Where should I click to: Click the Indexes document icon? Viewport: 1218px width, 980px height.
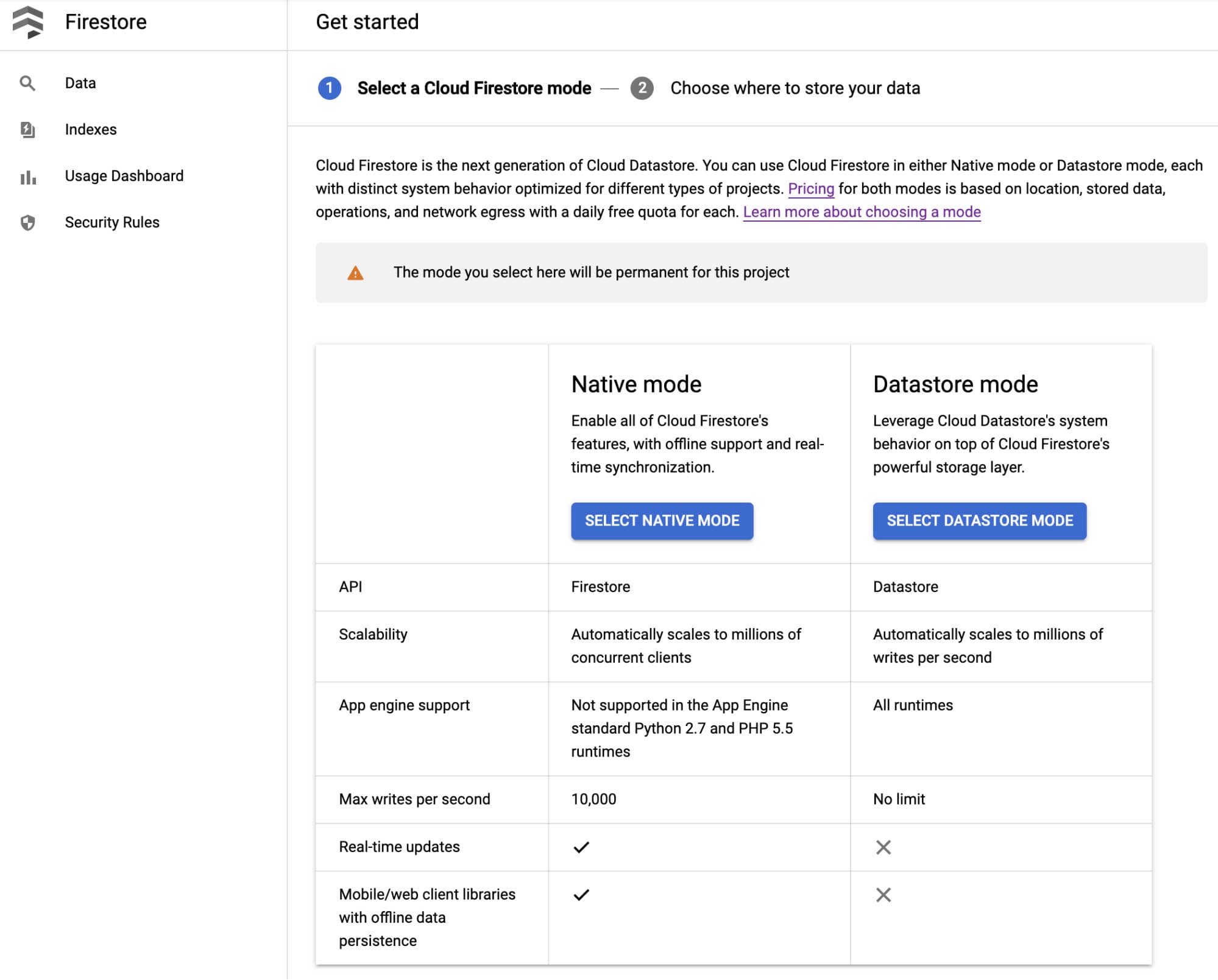click(27, 129)
